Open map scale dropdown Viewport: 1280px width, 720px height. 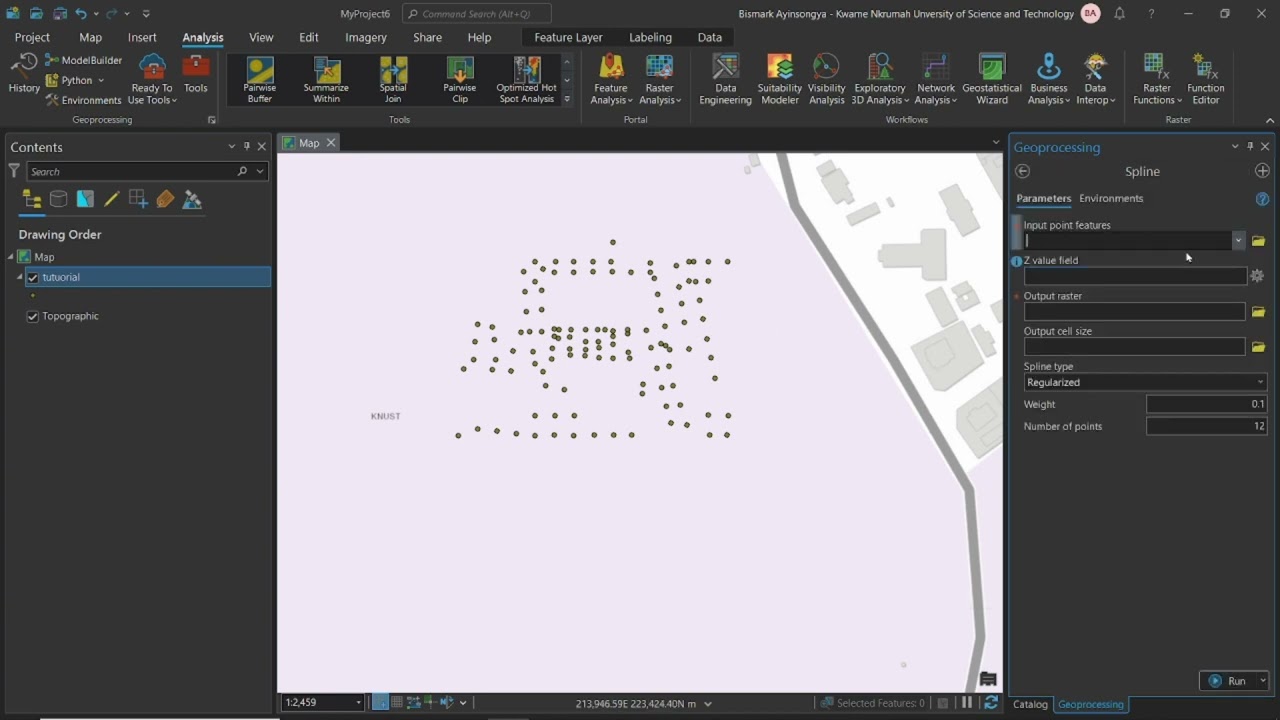[x=358, y=703]
